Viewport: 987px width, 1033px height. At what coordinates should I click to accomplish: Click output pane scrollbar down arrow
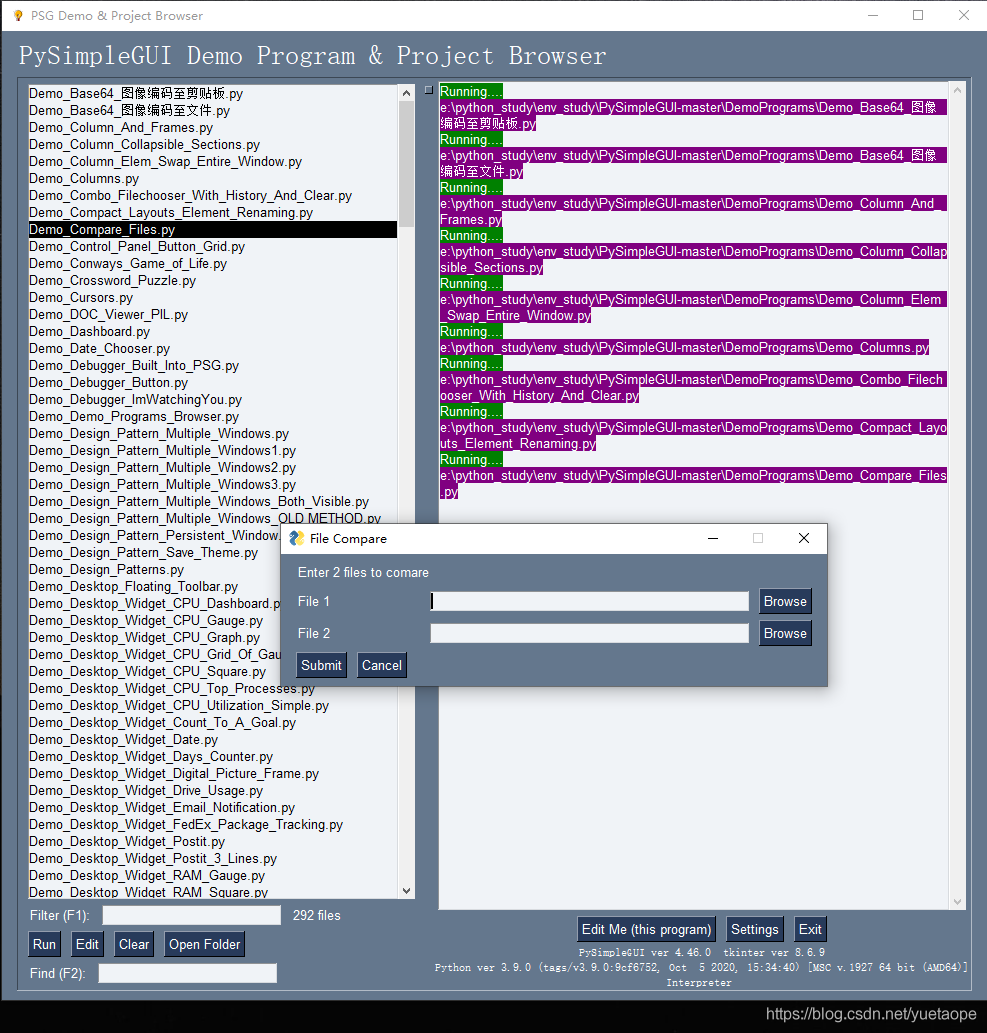tap(957, 902)
